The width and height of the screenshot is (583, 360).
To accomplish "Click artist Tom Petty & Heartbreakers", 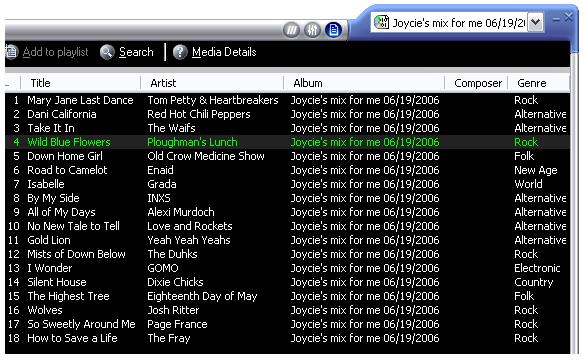I will pos(213,100).
